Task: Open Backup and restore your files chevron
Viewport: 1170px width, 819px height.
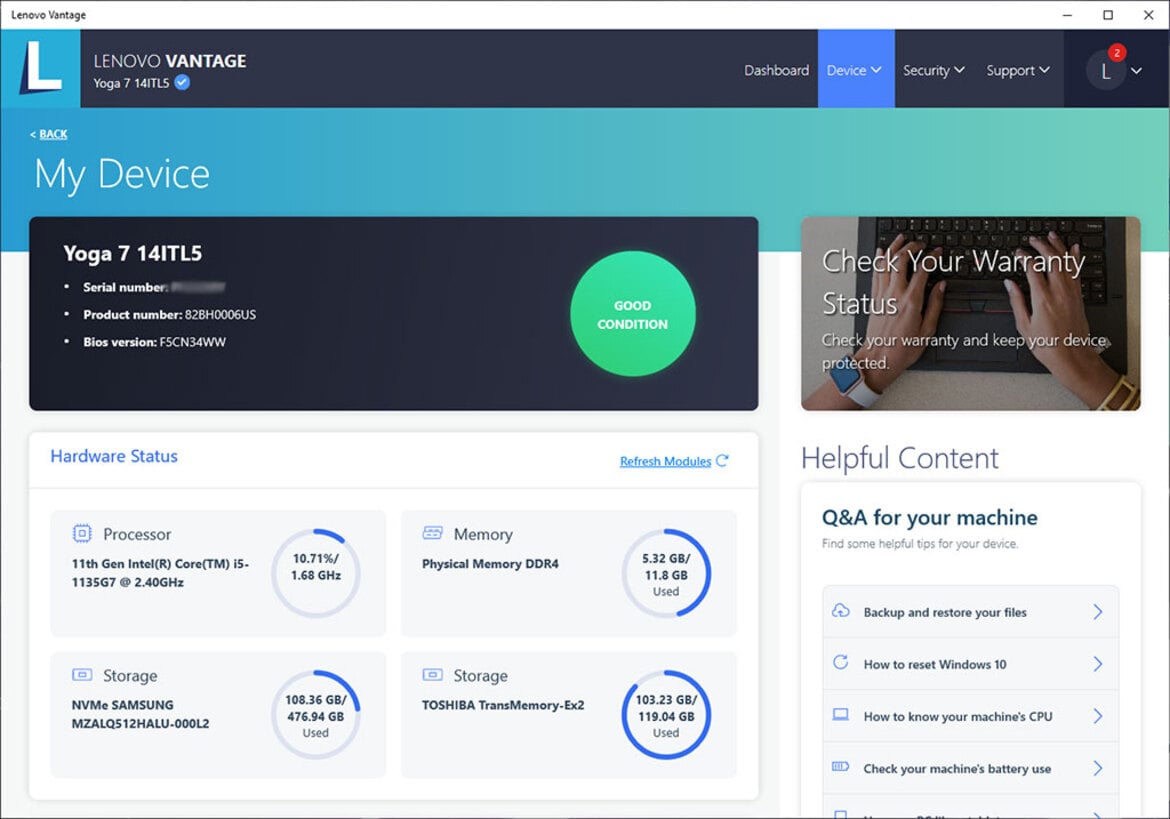Action: click(x=1098, y=612)
